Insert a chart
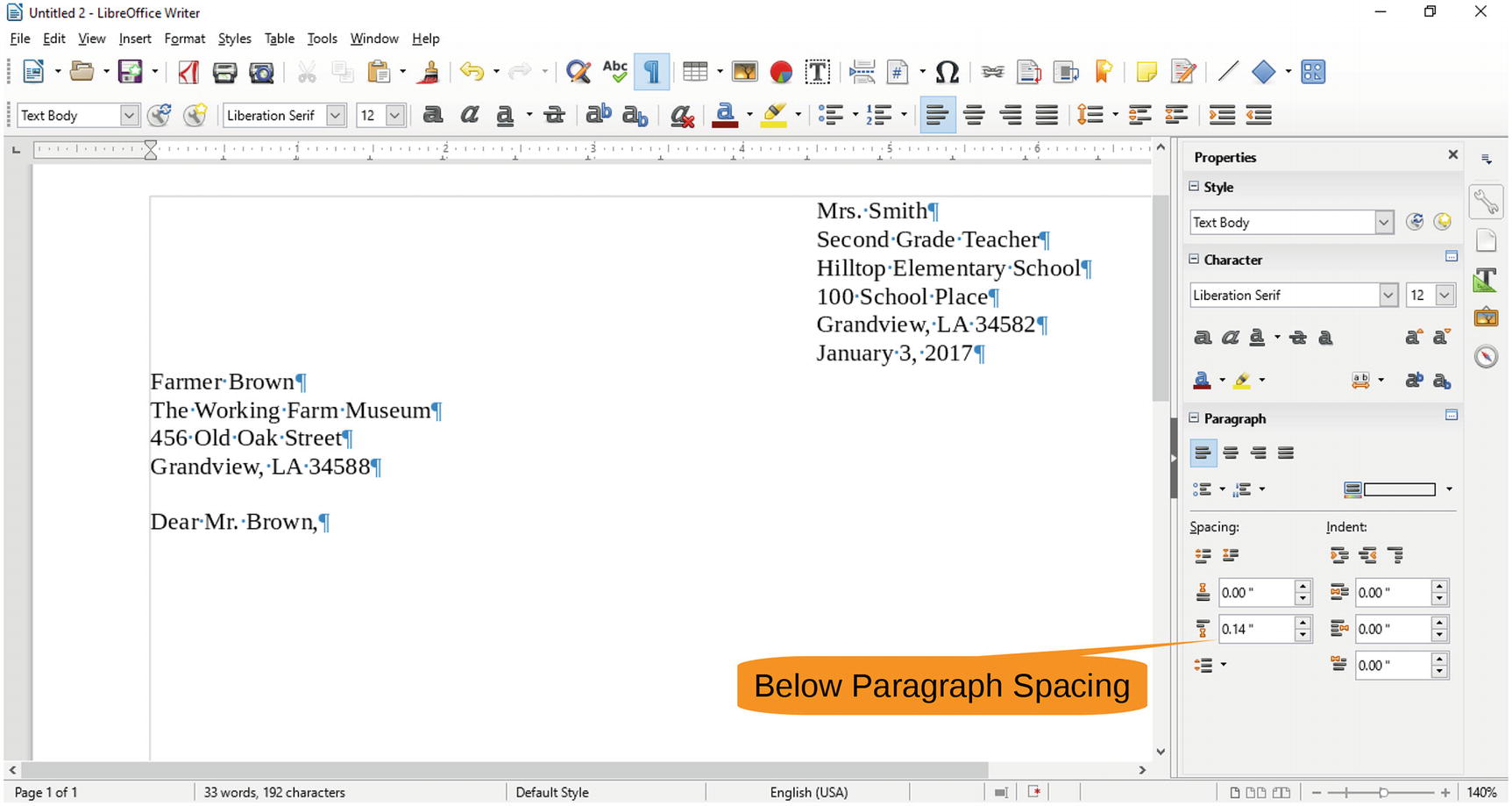Image resolution: width=1512 pixels, height=806 pixels. click(x=781, y=72)
